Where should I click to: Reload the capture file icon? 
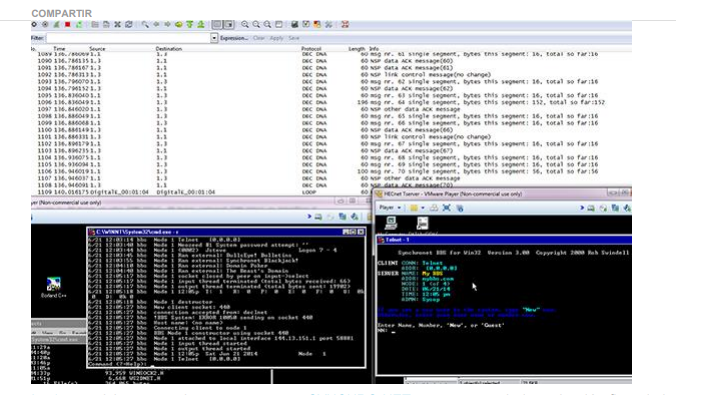pyautogui.click(x=129, y=25)
